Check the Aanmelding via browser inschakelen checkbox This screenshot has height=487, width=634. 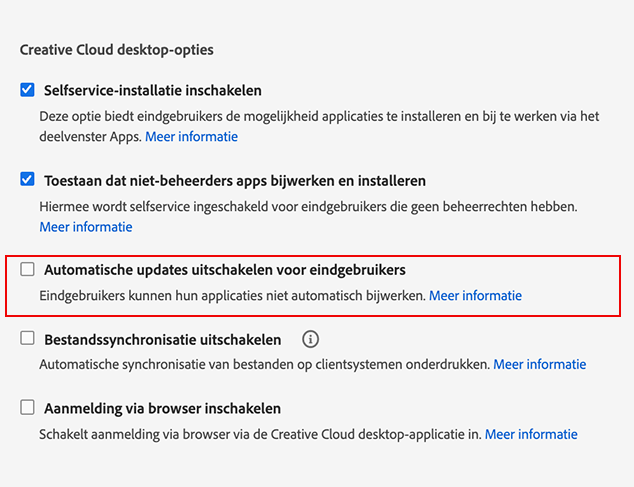(28, 408)
